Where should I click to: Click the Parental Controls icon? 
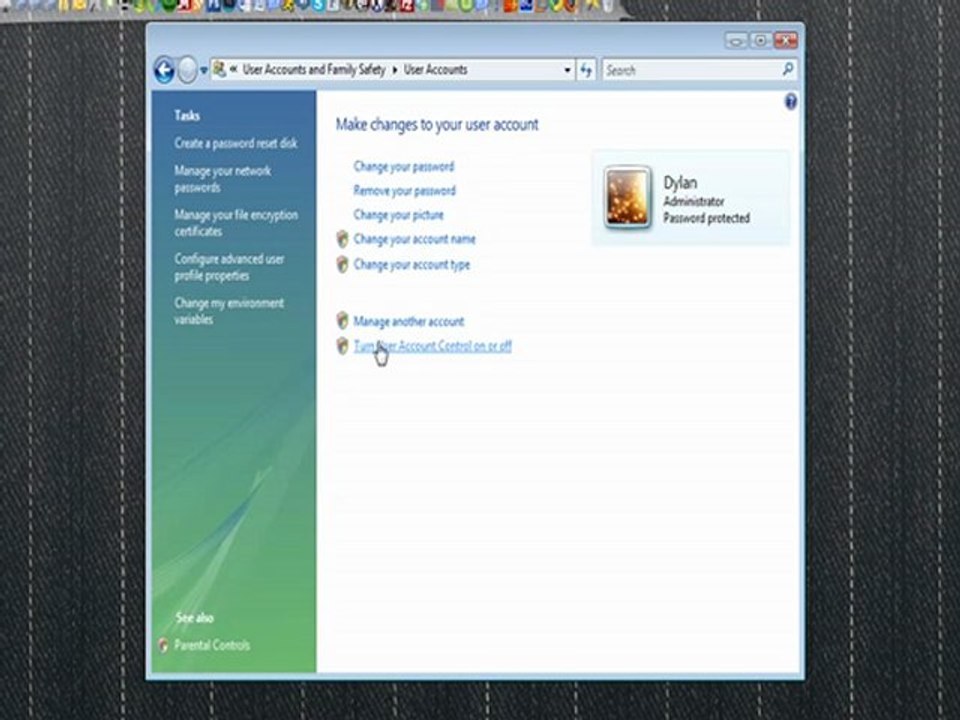pos(163,645)
